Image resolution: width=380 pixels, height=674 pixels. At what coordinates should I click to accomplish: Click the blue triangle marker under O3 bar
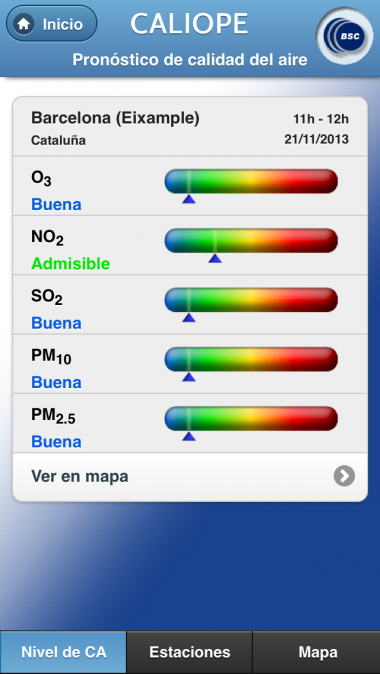pos(189,199)
